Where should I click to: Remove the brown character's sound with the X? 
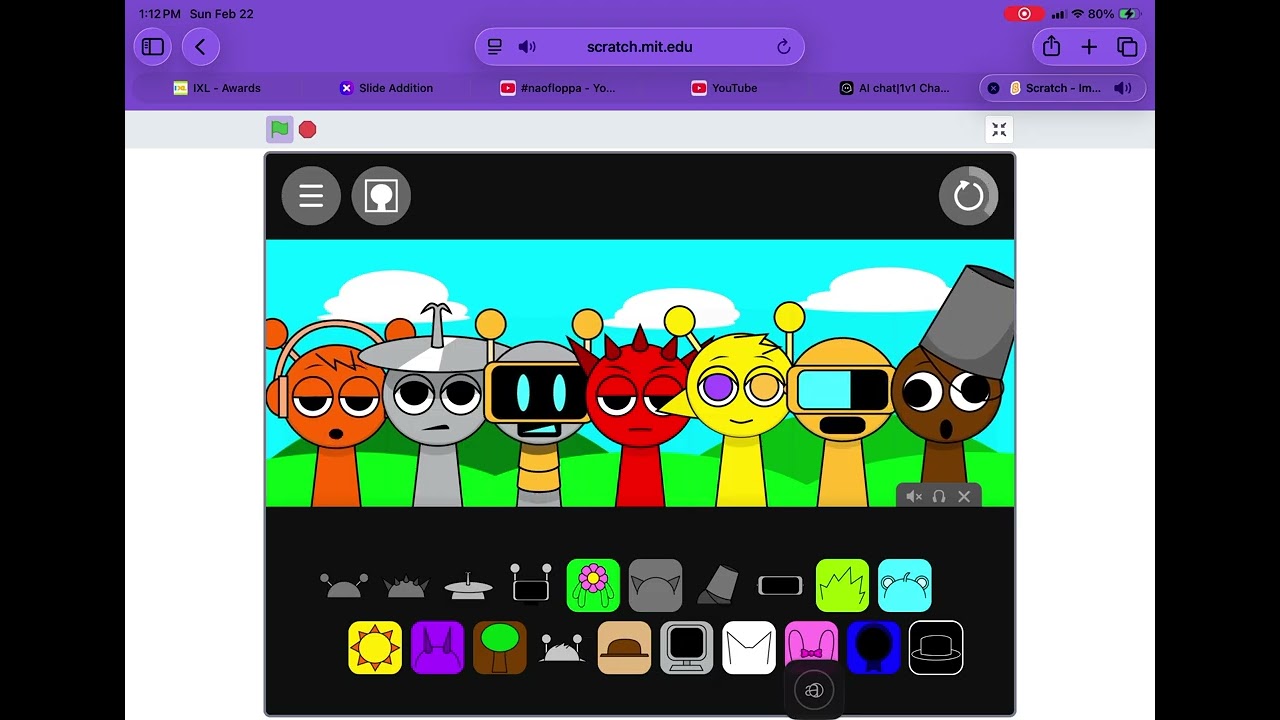964,496
